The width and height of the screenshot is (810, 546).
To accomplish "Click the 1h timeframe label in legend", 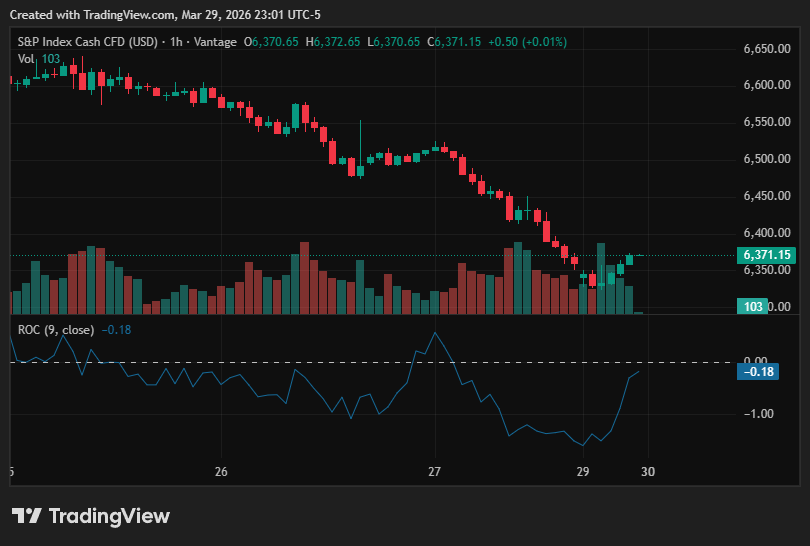I will coord(176,42).
